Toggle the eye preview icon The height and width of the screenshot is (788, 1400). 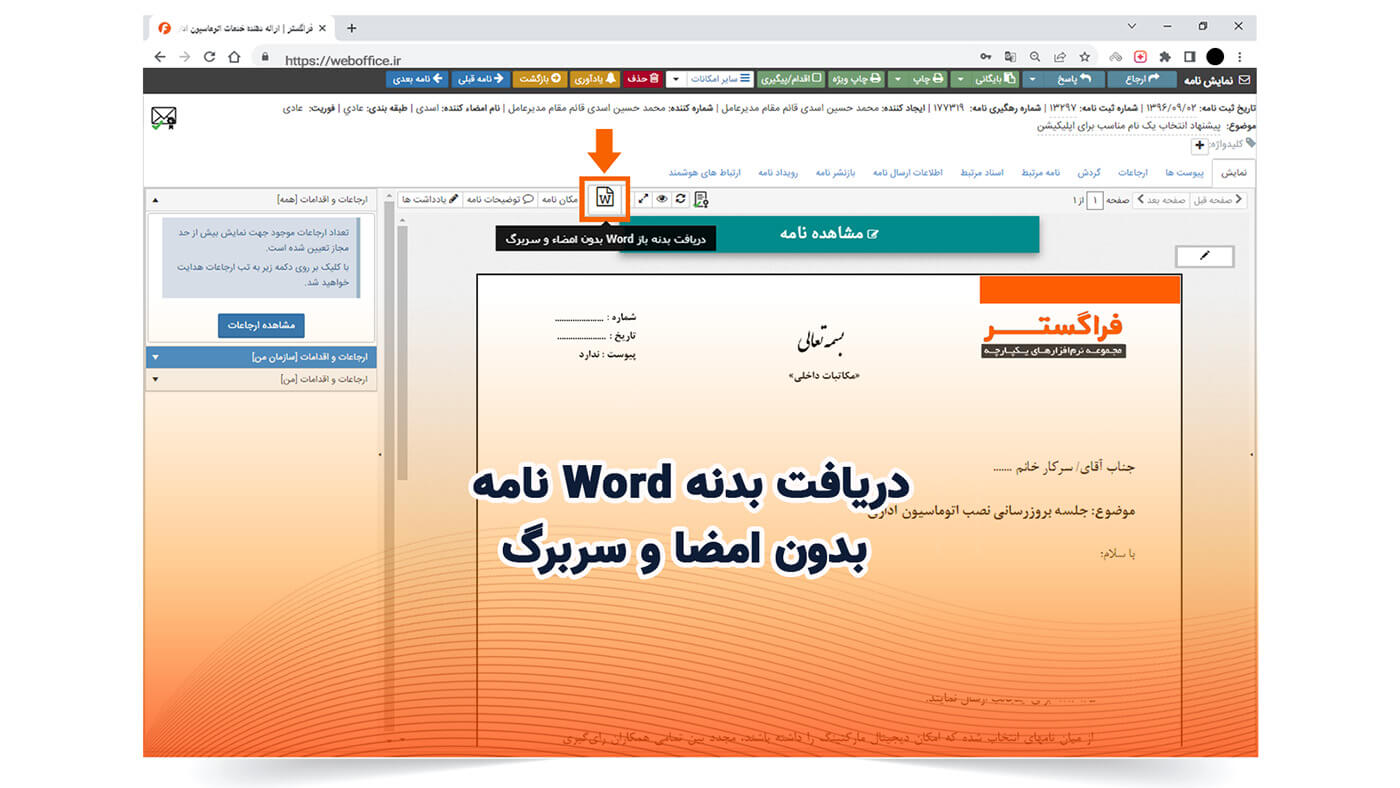(x=662, y=199)
